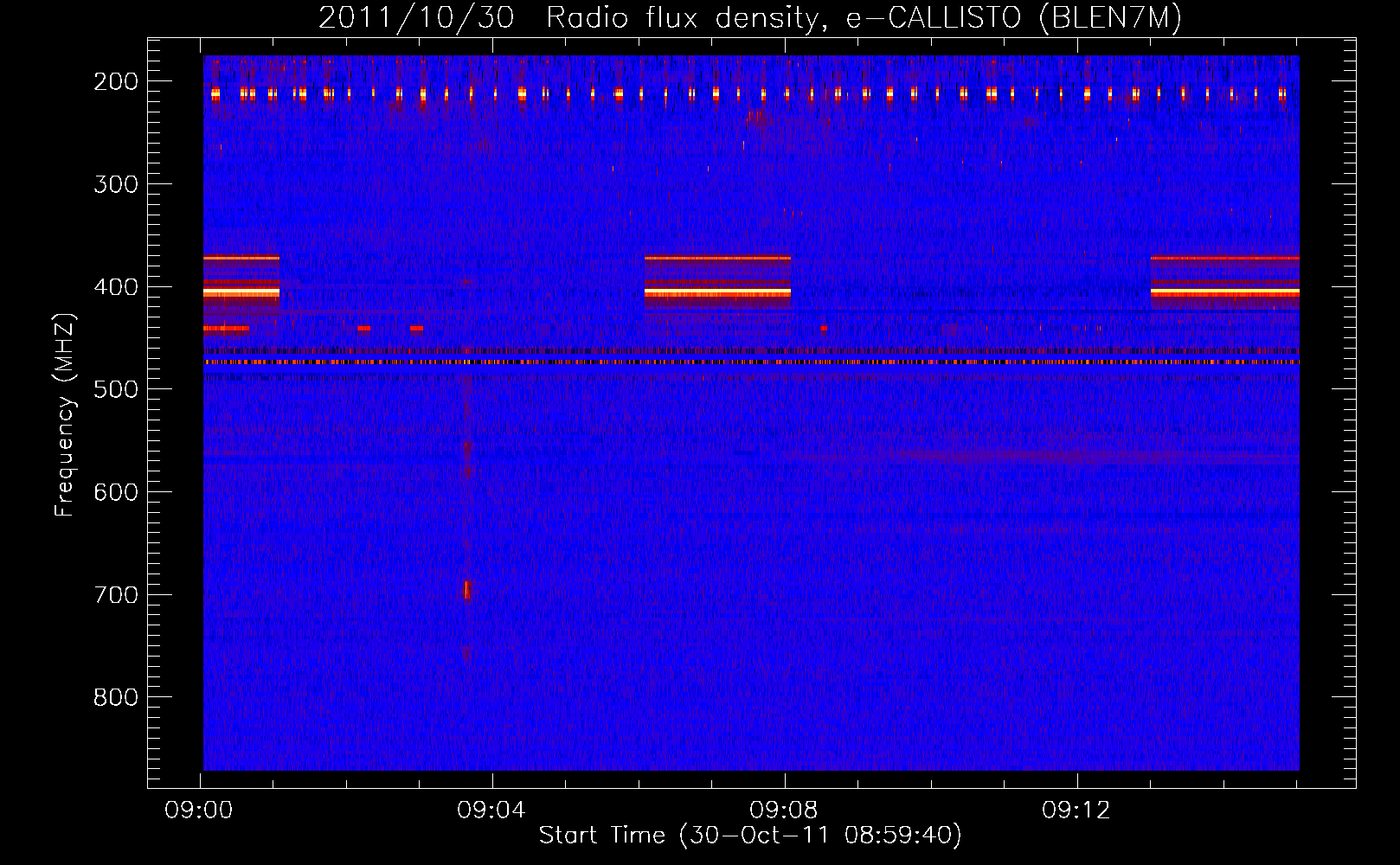Viewport: 1400px width, 865px height.
Task: Click the continuous orange line near 475 MHz
Action: [x=751, y=362]
